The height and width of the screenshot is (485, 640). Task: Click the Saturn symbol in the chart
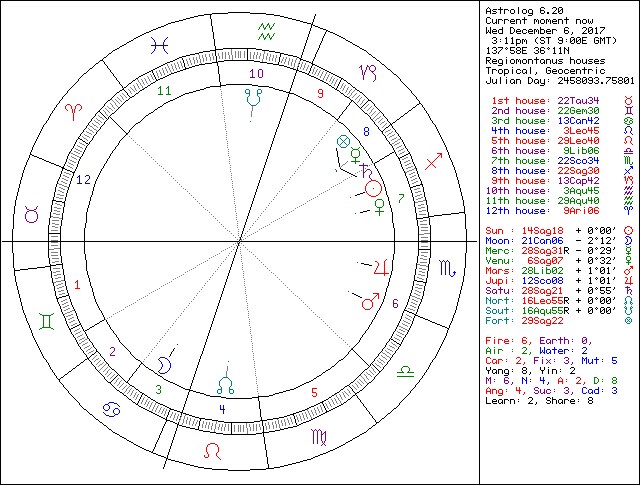point(366,171)
